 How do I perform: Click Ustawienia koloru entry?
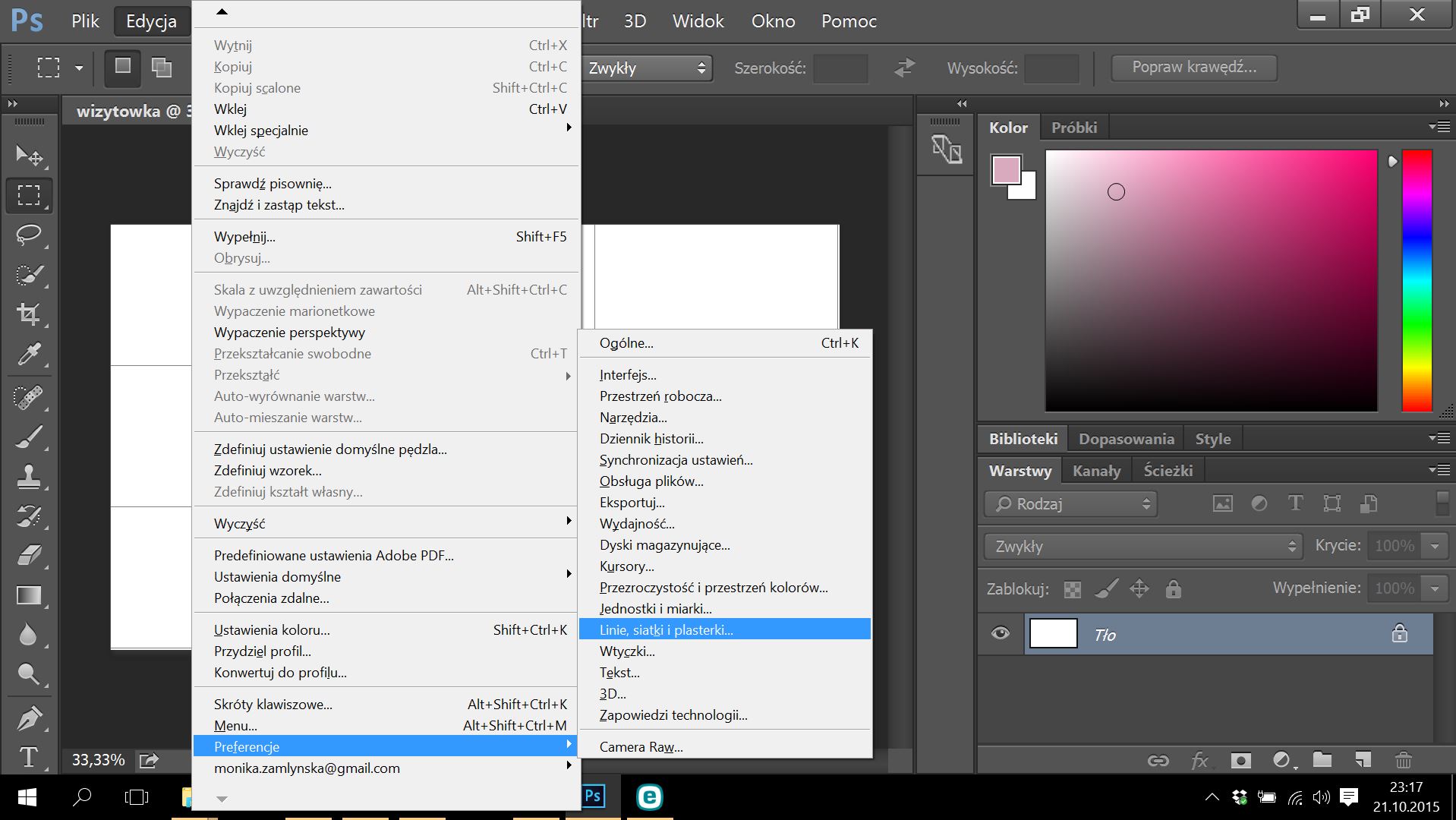tap(387, 629)
